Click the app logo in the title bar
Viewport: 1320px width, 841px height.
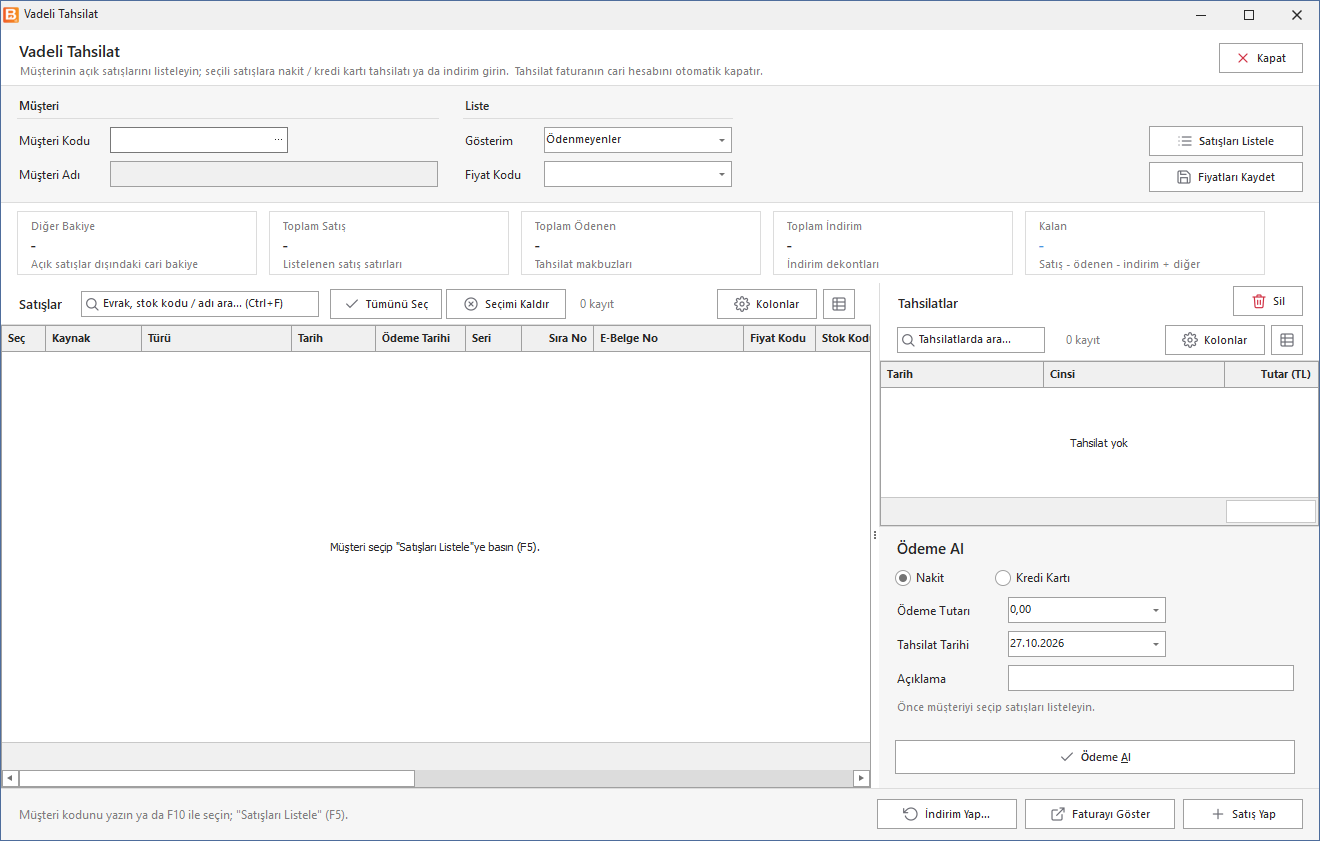[x=11, y=15]
